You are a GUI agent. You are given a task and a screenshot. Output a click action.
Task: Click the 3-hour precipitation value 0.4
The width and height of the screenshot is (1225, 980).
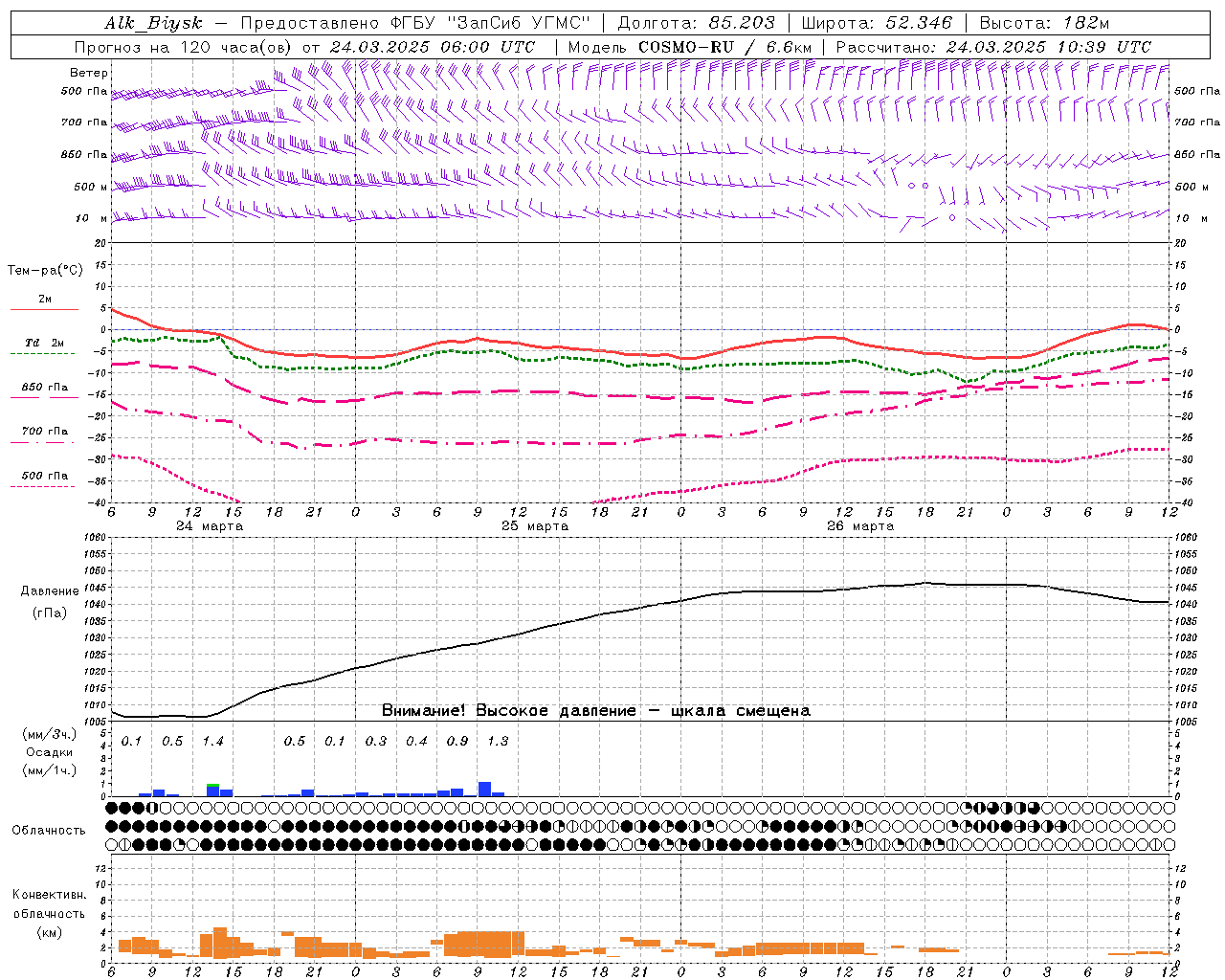click(x=416, y=742)
